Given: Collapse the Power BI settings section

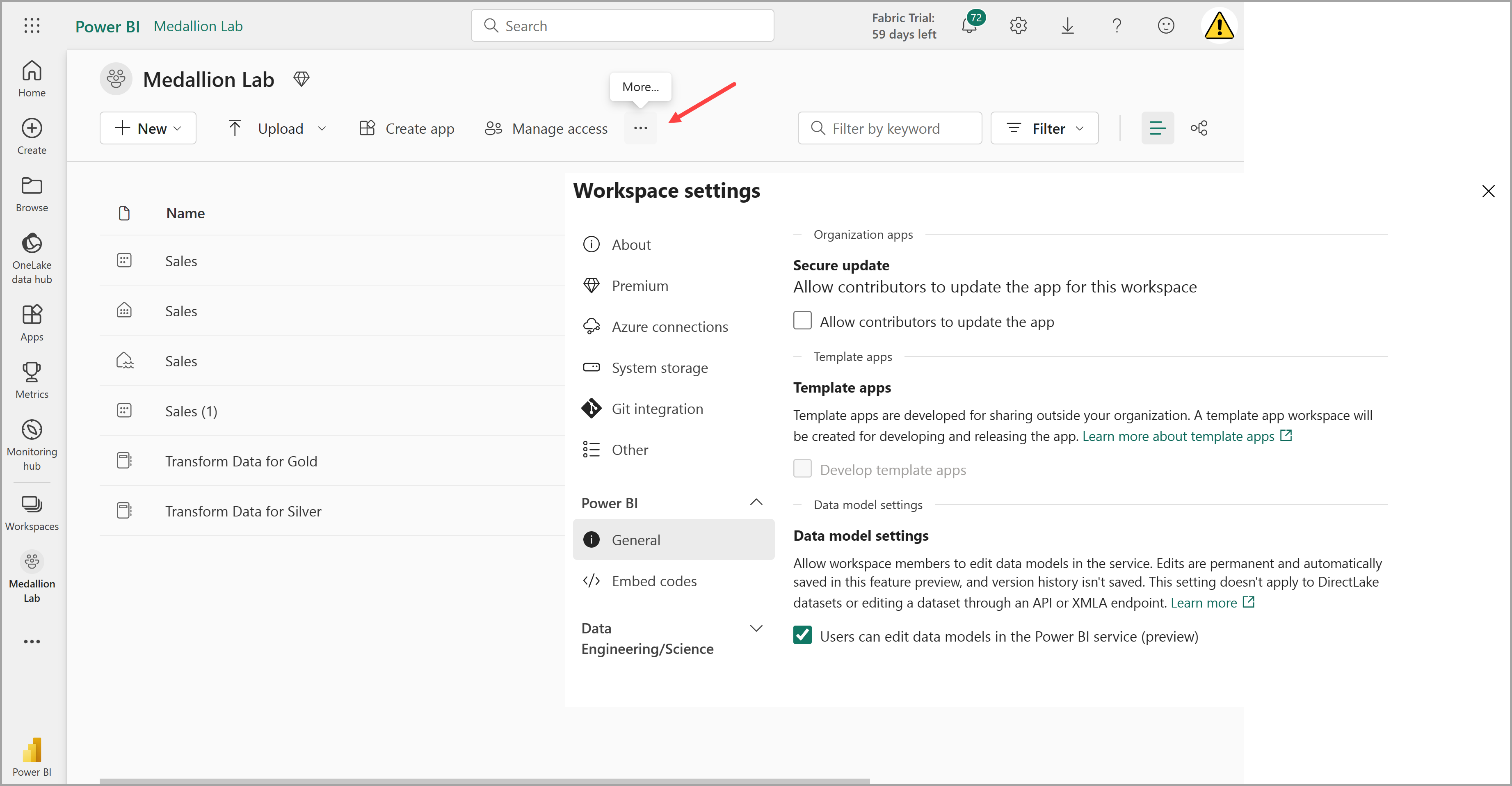Looking at the screenshot, I should tap(756, 503).
